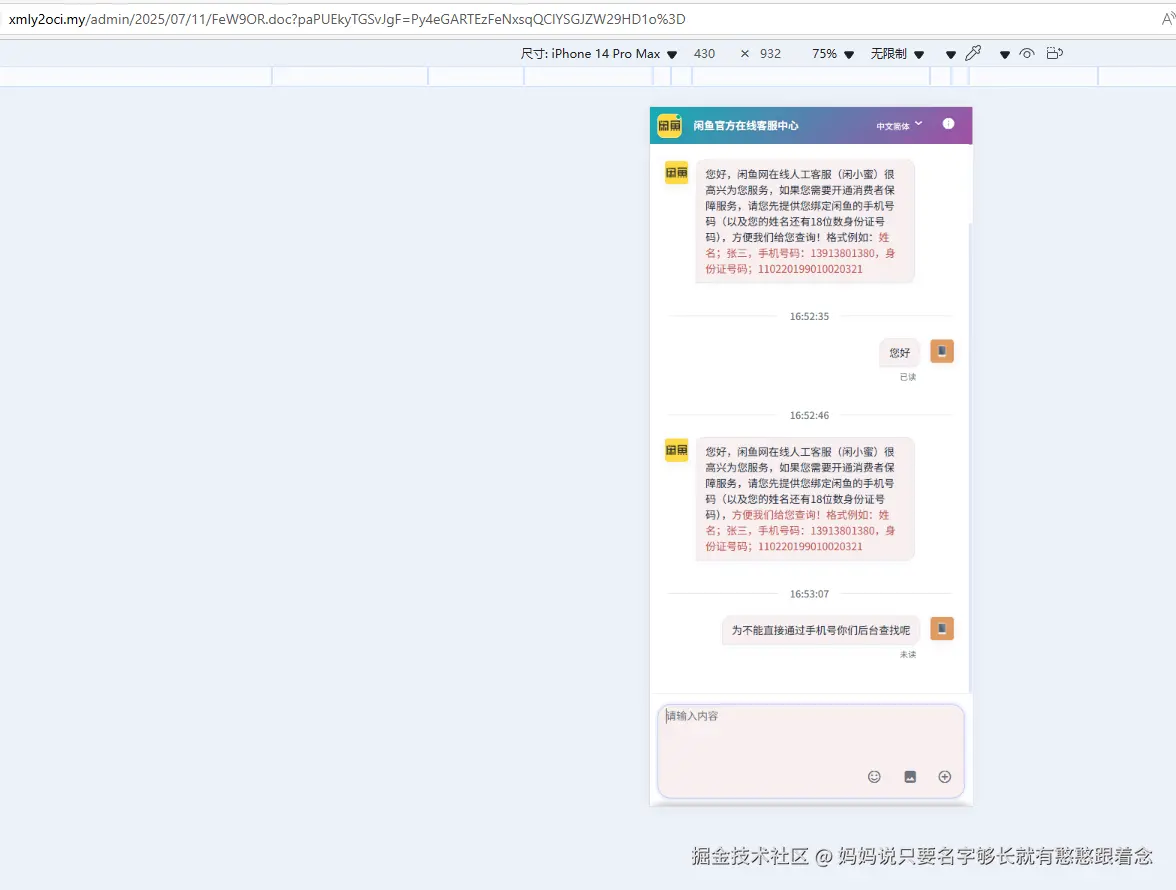Image resolution: width=1176 pixels, height=890 pixels.
Task: Click the orange avatar next to 您好 message
Action: (x=941, y=350)
